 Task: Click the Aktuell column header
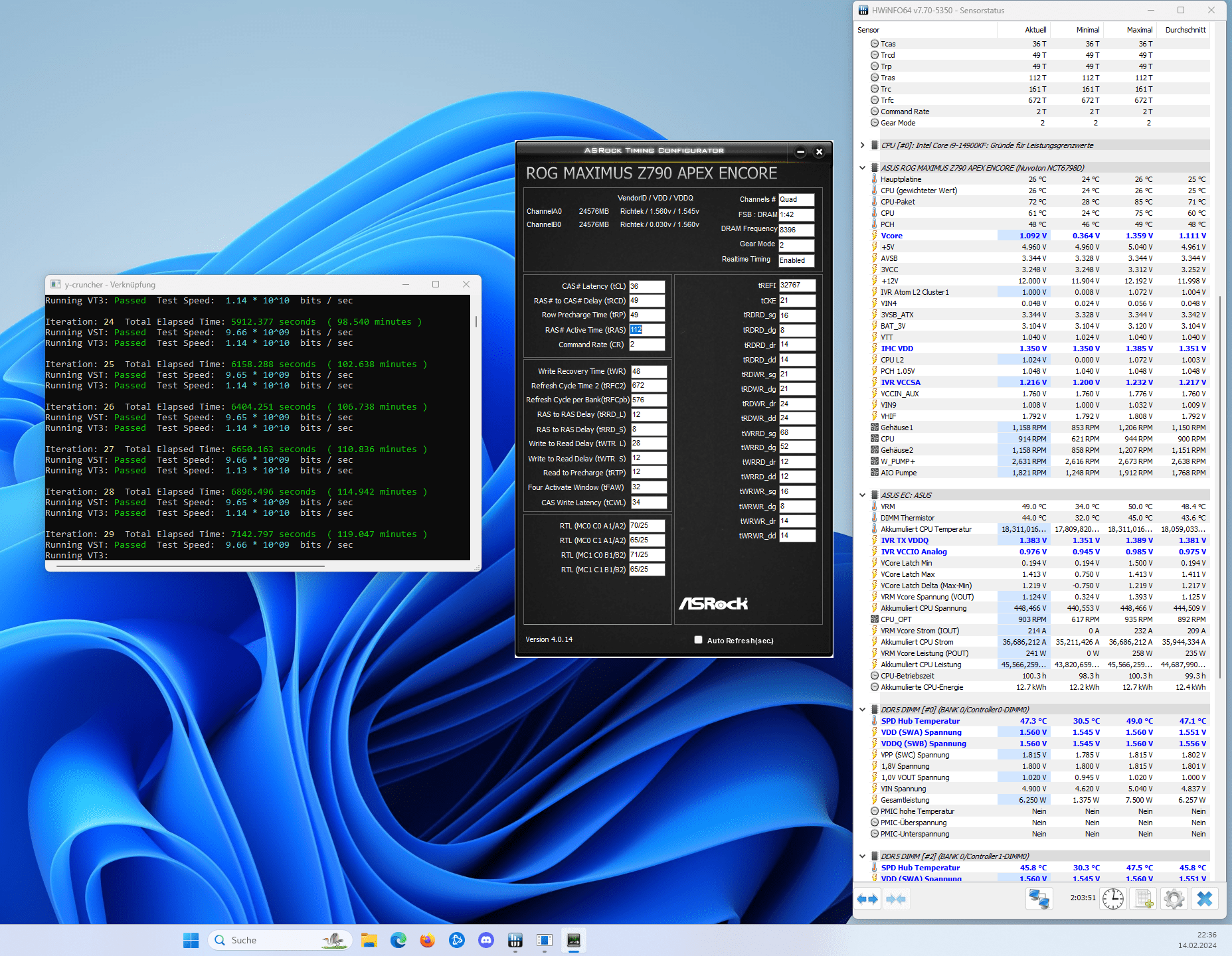point(1023,30)
